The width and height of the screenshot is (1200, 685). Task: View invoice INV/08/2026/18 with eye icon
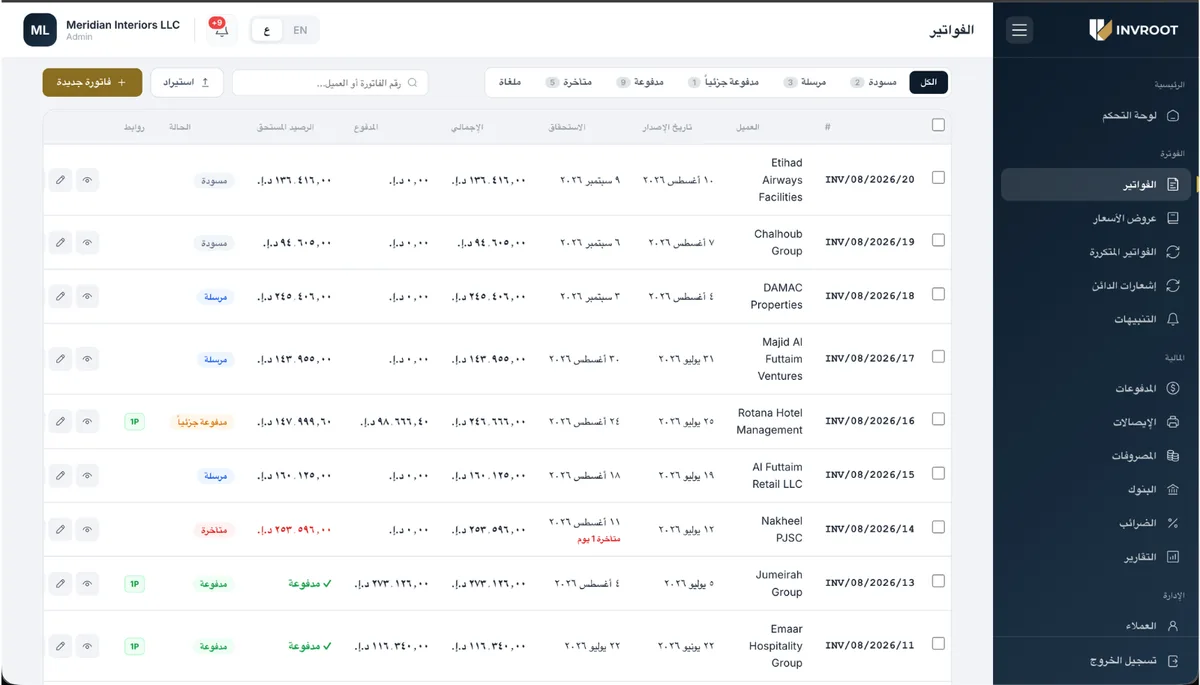(x=87, y=296)
